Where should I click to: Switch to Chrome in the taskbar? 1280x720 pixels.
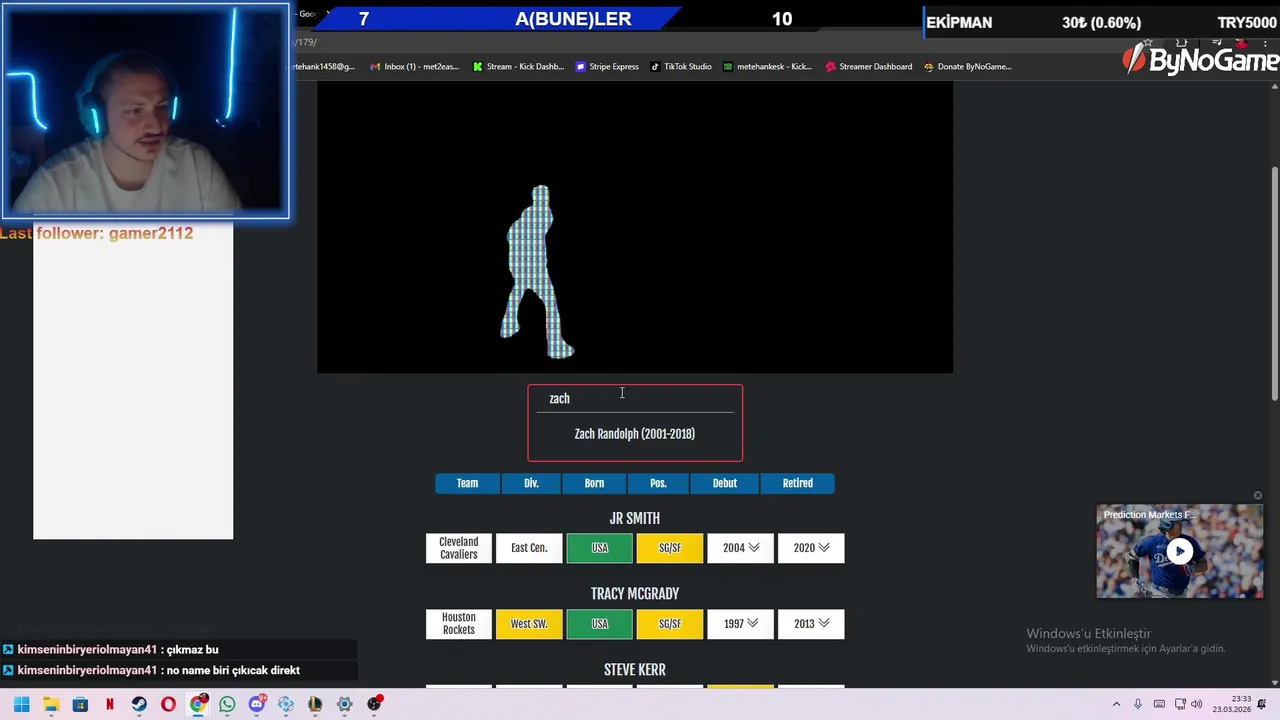pos(198,704)
